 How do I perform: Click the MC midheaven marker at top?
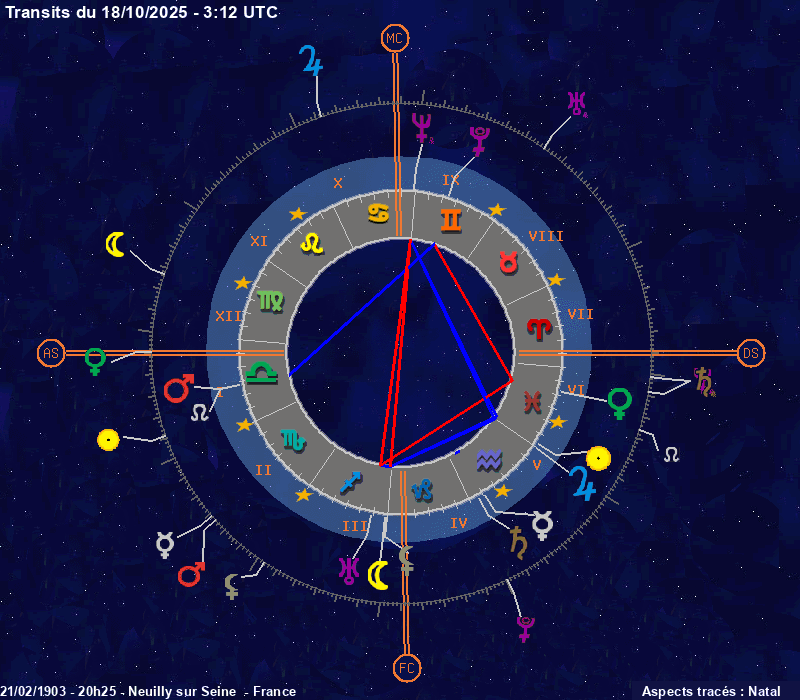pos(397,39)
